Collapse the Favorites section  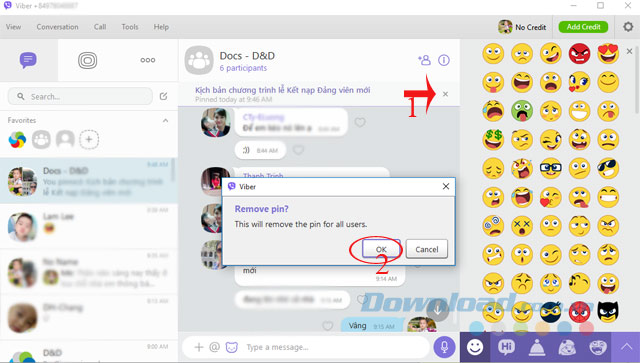pyautogui.click(x=165, y=120)
